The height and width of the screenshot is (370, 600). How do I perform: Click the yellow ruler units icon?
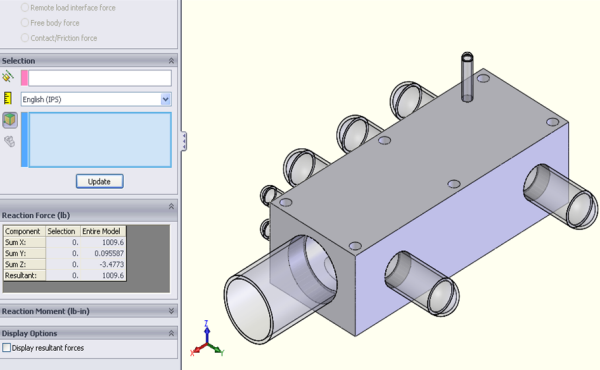pyautogui.click(x=8, y=98)
